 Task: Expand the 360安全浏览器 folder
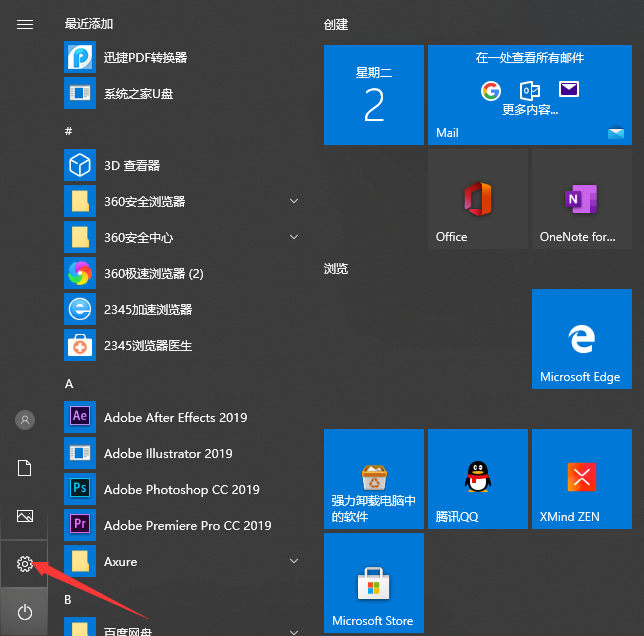click(294, 201)
